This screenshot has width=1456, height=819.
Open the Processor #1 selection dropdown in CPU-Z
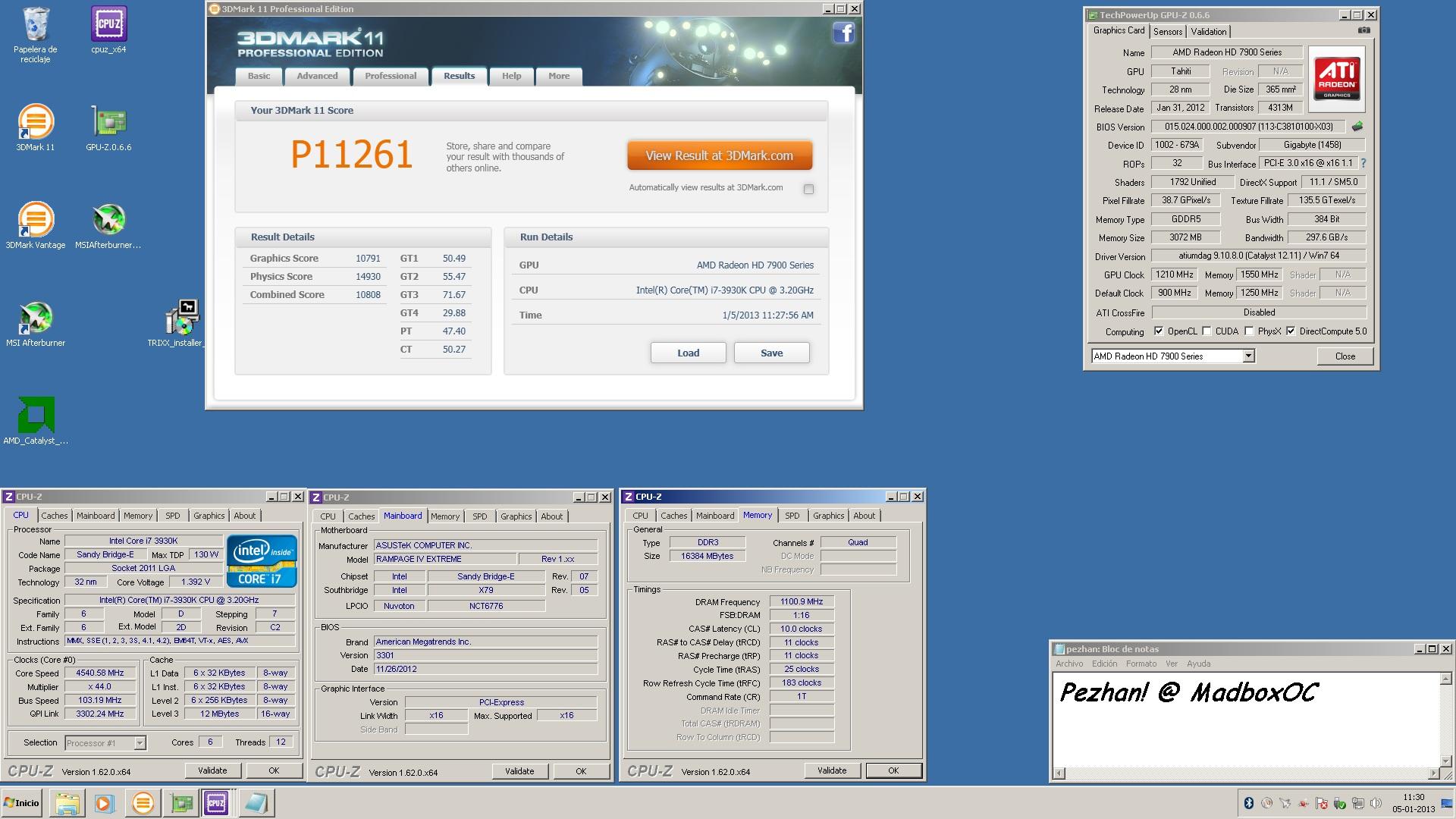pyautogui.click(x=105, y=742)
